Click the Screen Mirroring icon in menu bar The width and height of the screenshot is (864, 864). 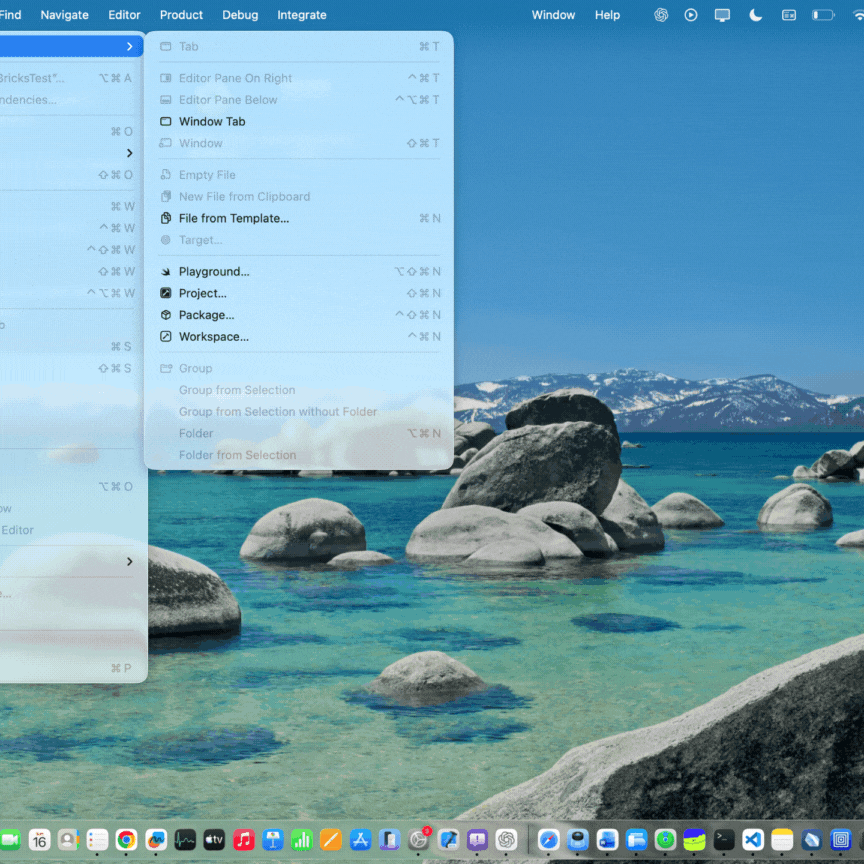pyautogui.click(x=722, y=15)
